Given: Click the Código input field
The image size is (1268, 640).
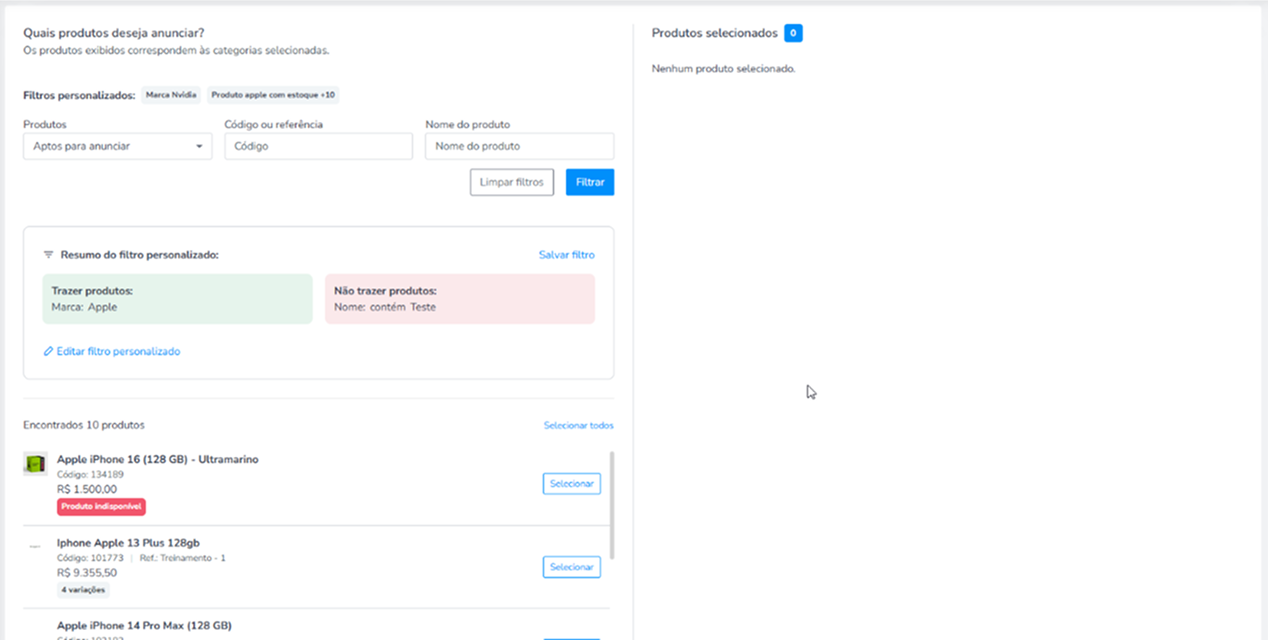Looking at the screenshot, I should (318, 146).
